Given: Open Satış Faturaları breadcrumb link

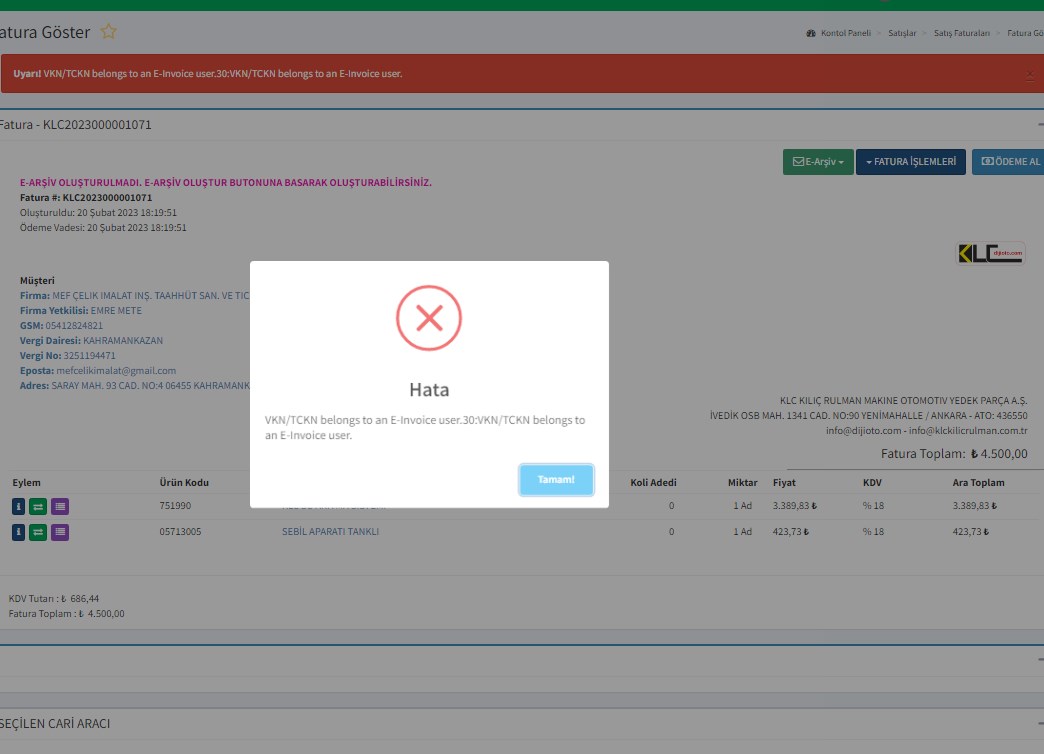Looking at the screenshot, I should [961, 33].
